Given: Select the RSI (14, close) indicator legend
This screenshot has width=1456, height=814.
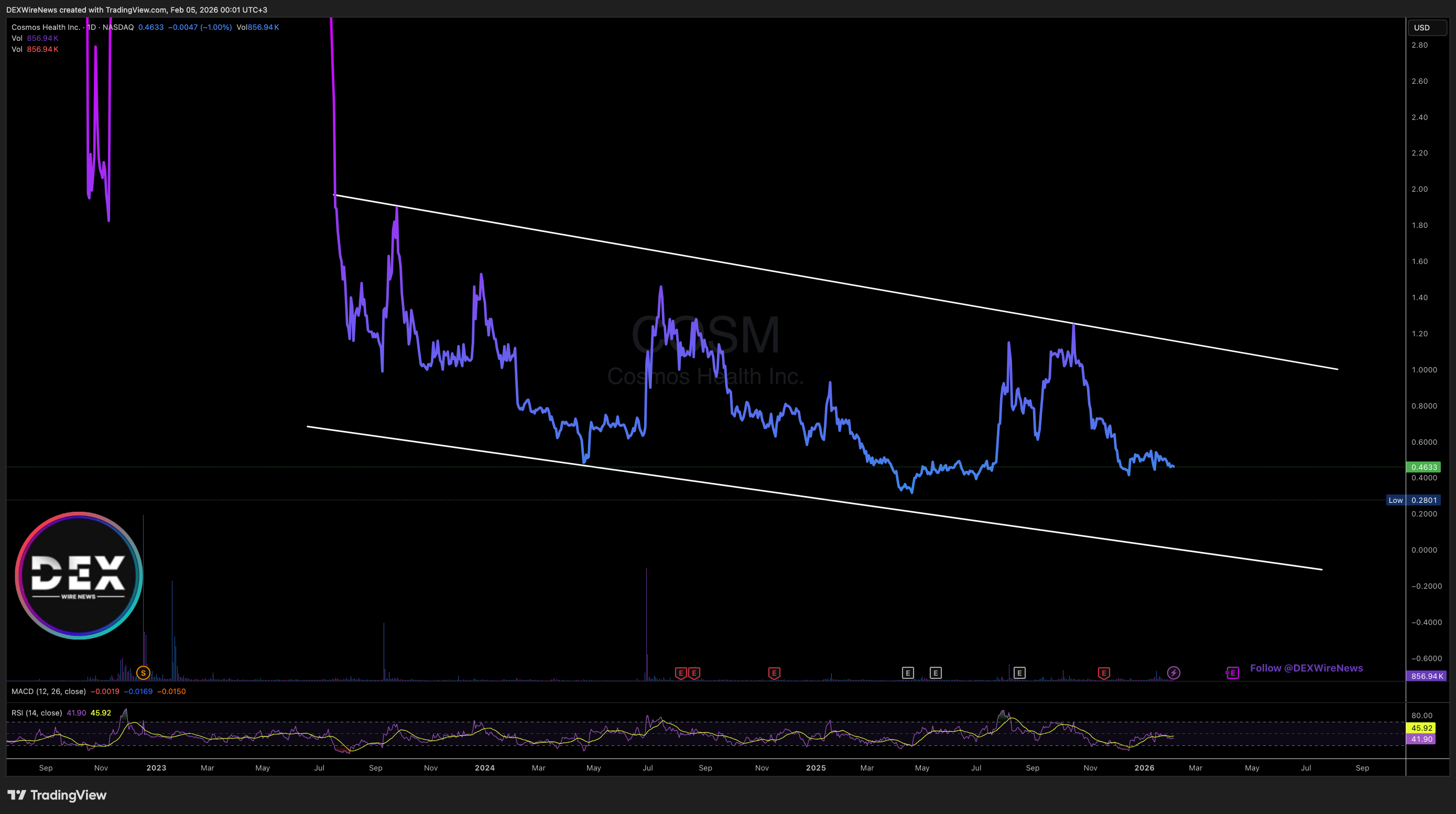Looking at the screenshot, I should [x=37, y=713].
